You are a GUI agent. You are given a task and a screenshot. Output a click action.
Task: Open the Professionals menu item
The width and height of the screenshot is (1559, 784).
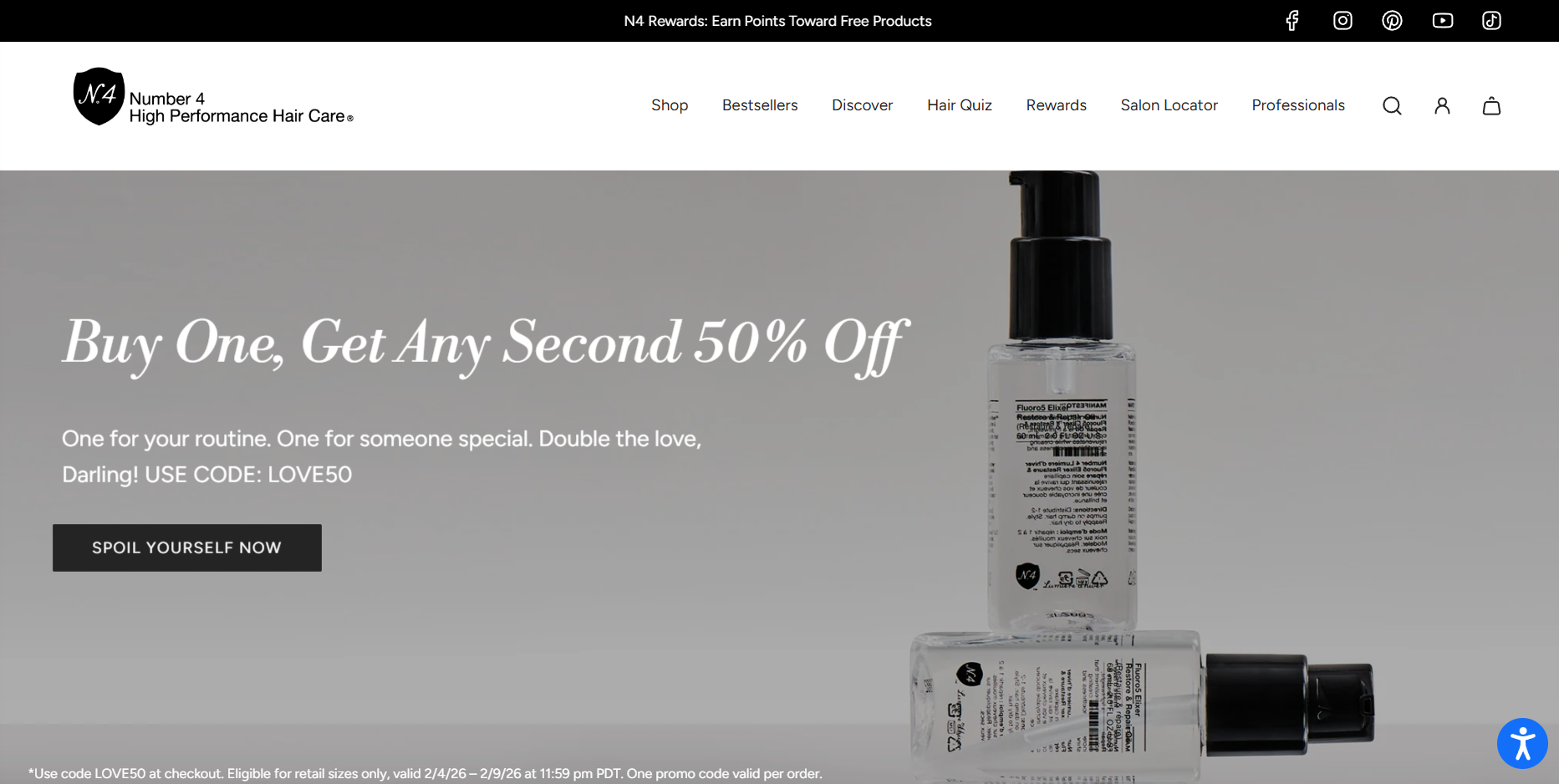pos(1298,105)
